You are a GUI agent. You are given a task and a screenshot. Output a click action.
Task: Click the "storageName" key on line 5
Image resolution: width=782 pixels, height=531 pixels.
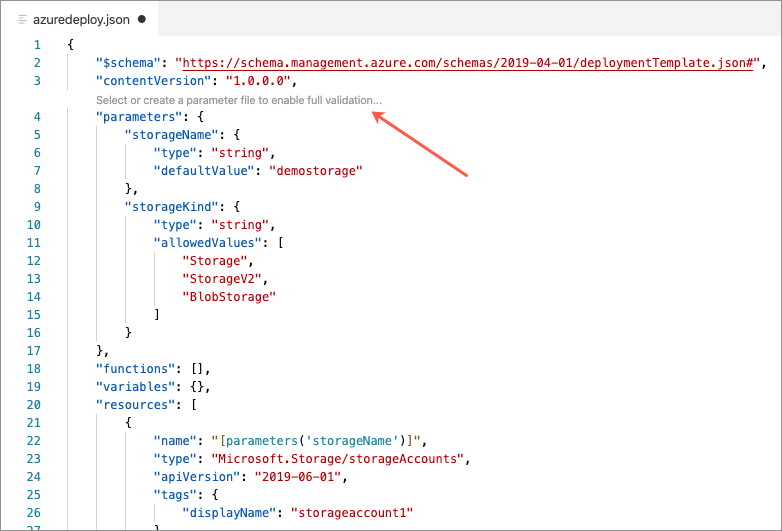pyautogui.click(x=172, y=135)
